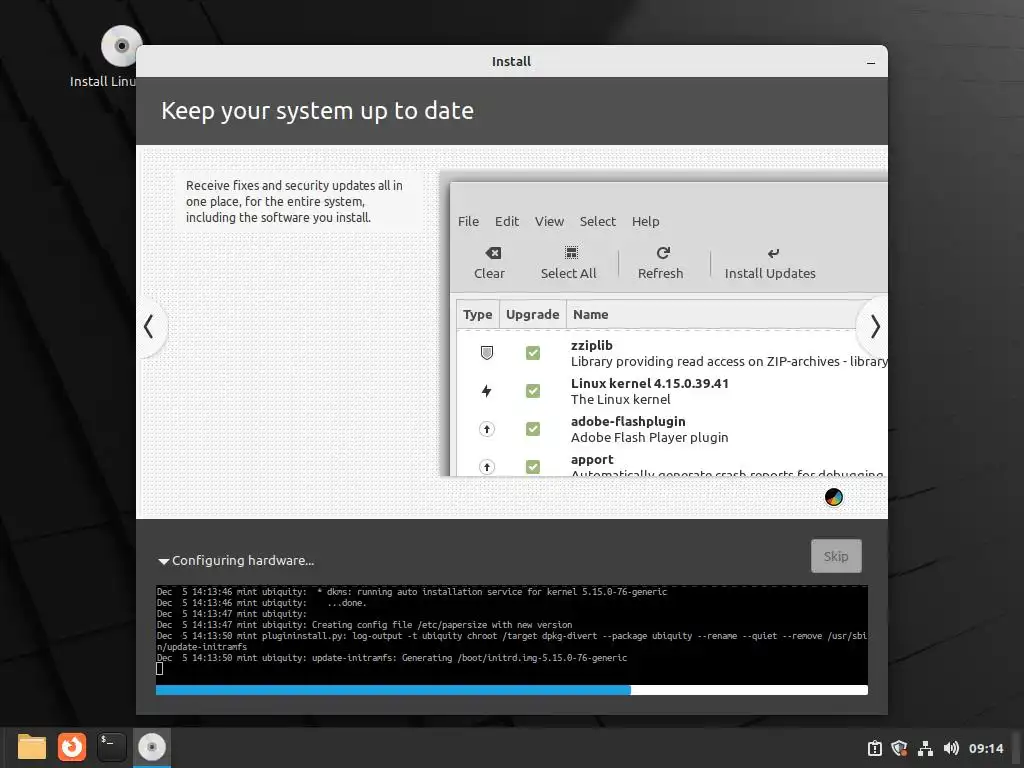Click 'The Linux kernel' description text
The image size is (1024, 768).
[x=620, y=400]
